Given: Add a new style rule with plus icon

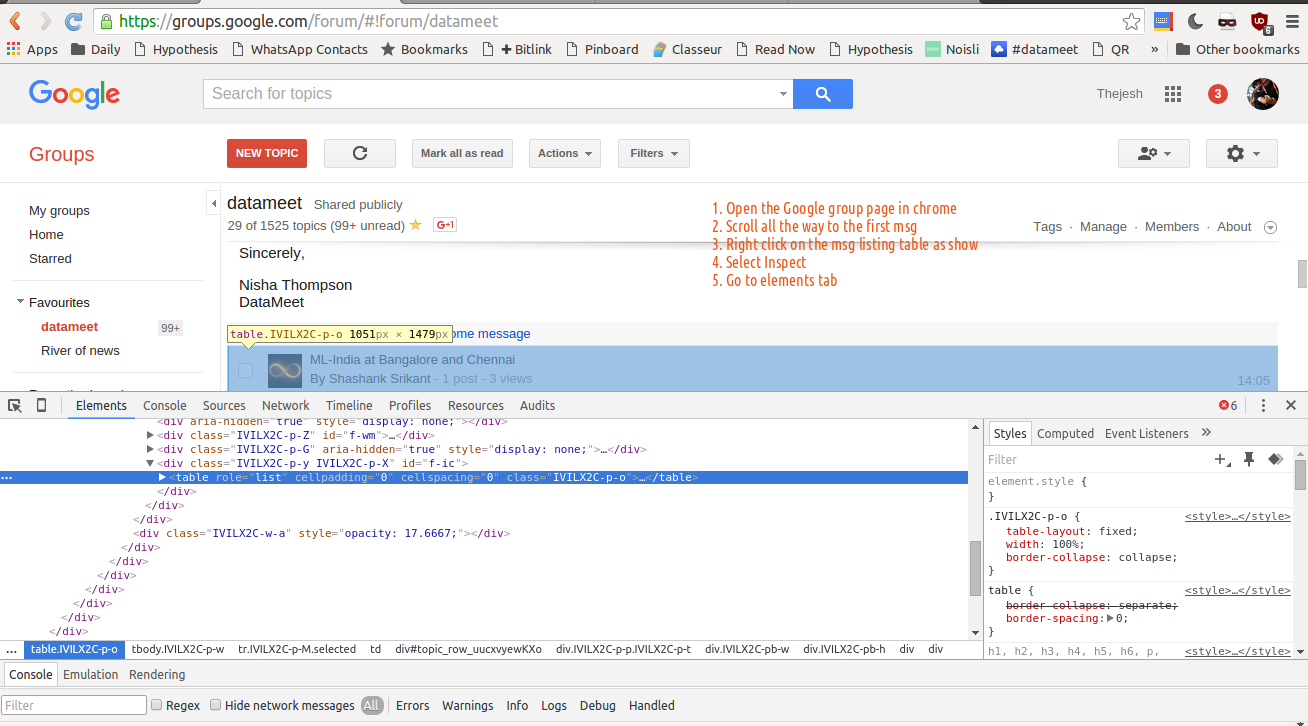Looking at the screenshot, I should 1222,460.
